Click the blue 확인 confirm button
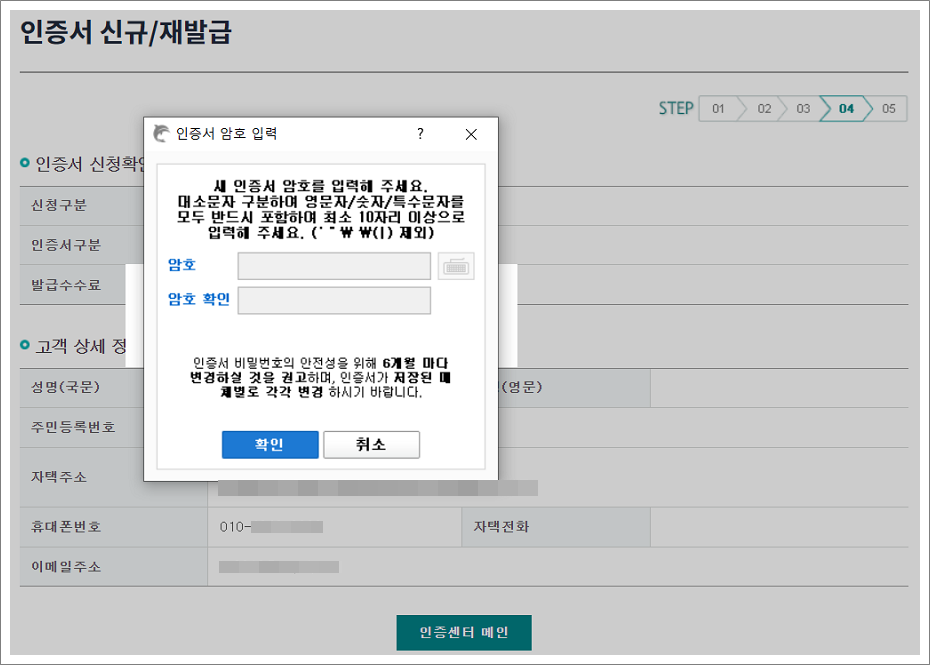The height and width of the screenshot is (665, 930). (270, 444)
